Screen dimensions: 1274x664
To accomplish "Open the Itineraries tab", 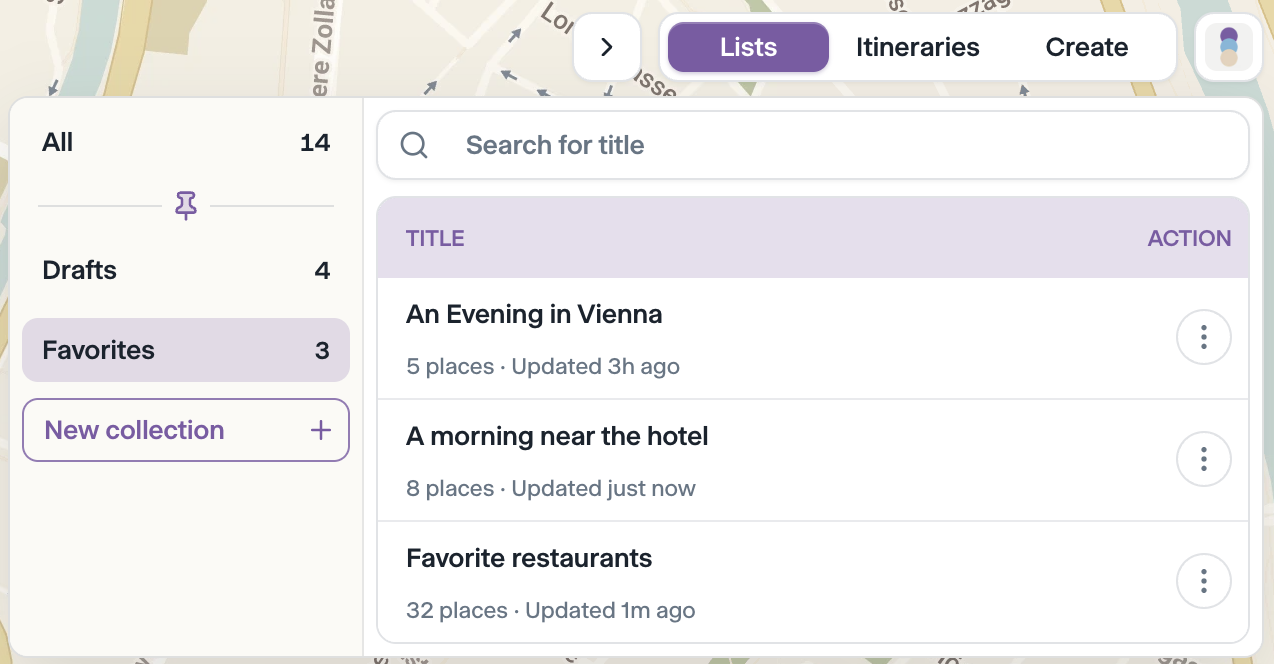I will [918, 47].
